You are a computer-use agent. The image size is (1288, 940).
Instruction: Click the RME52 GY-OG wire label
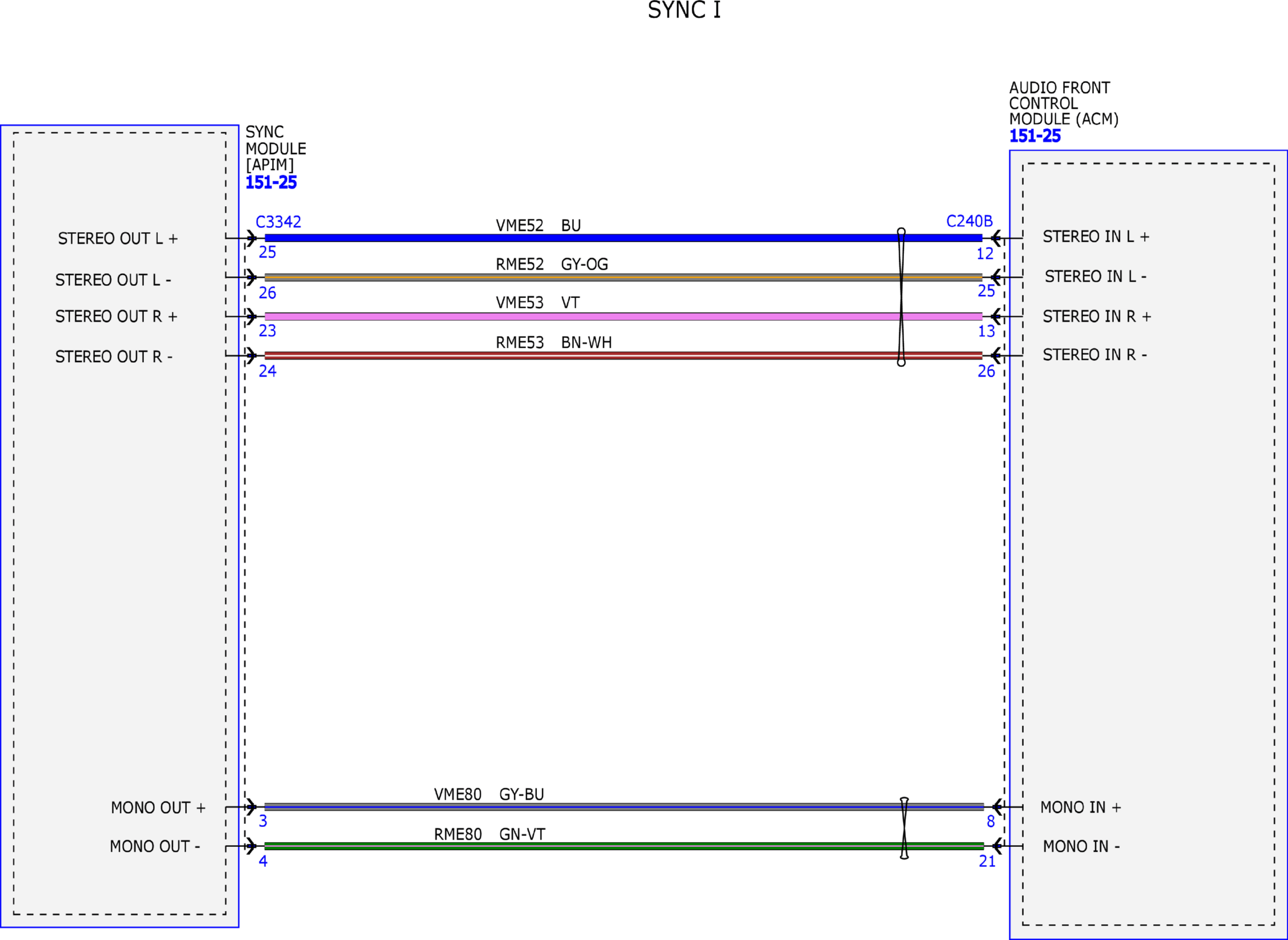tap(551, 264)
